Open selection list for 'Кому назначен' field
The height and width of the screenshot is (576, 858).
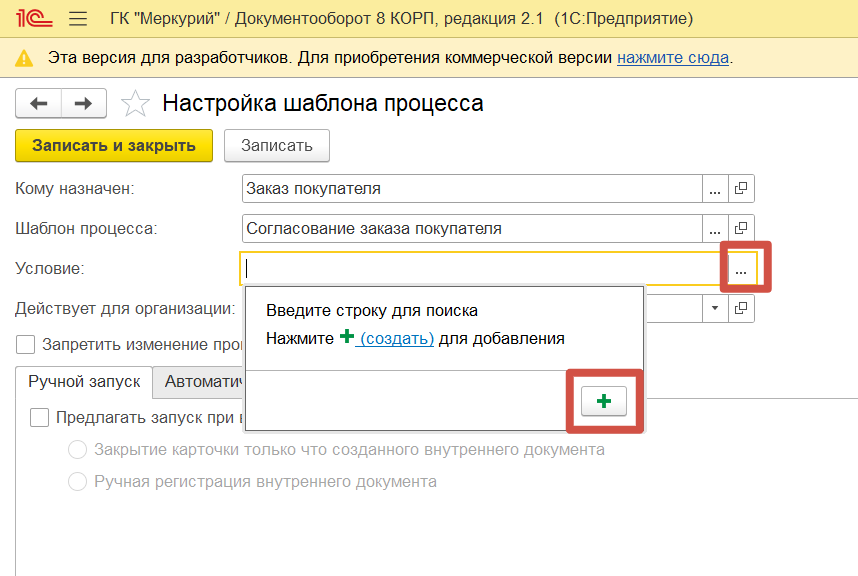coord(714,188)
